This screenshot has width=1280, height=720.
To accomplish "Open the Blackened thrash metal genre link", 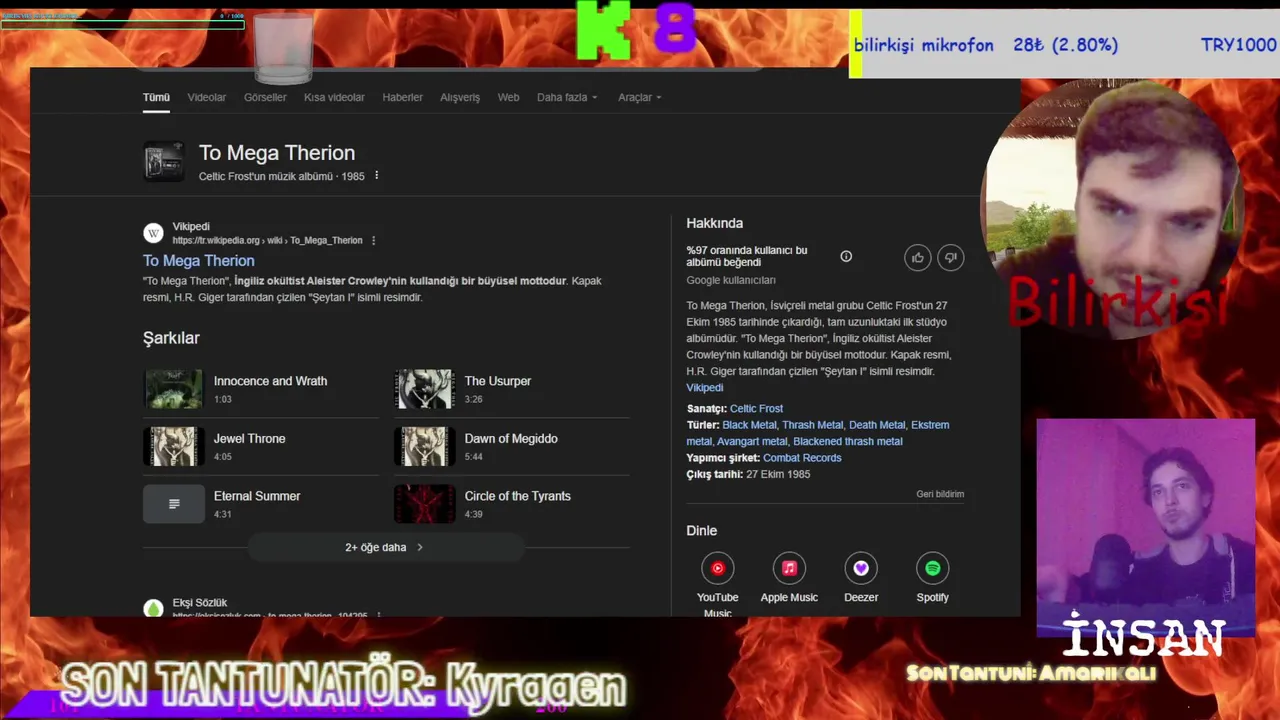I will point(848,441).
